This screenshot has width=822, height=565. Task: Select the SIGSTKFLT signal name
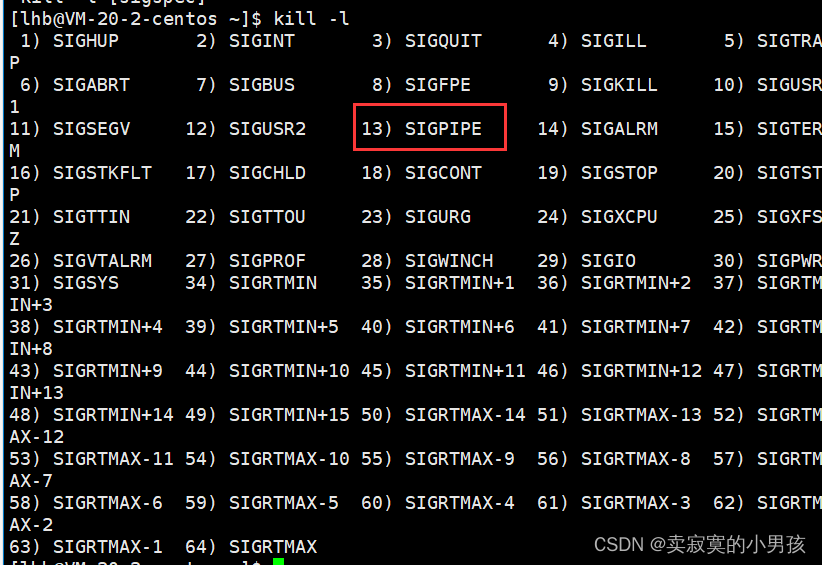pos(102,173)
